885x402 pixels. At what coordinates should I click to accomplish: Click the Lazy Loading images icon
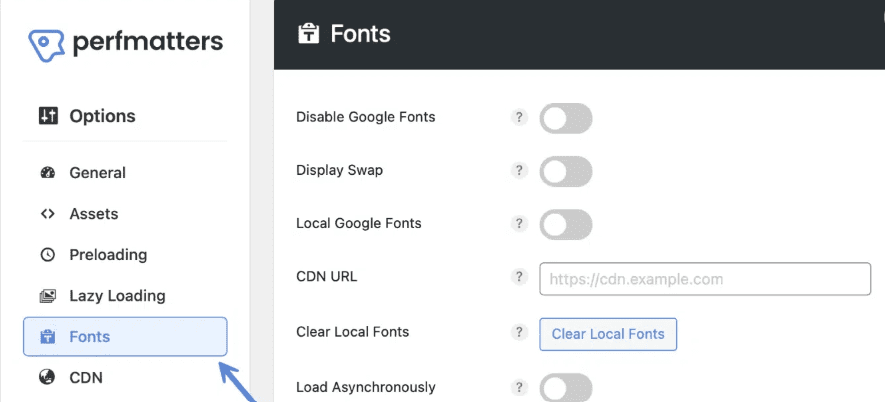tap(48, 296)
